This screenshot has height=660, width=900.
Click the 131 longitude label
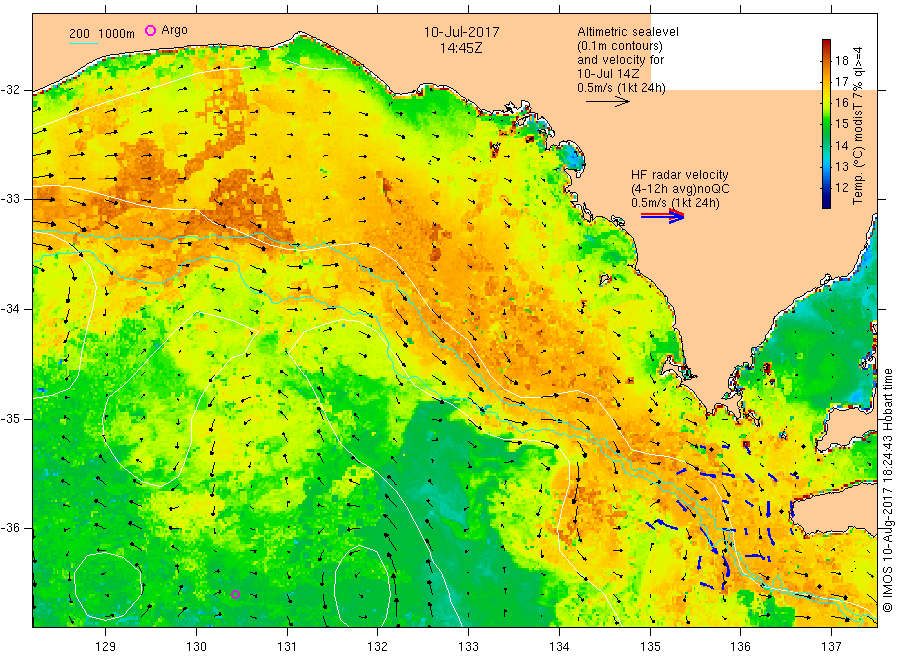click(287, 647)
